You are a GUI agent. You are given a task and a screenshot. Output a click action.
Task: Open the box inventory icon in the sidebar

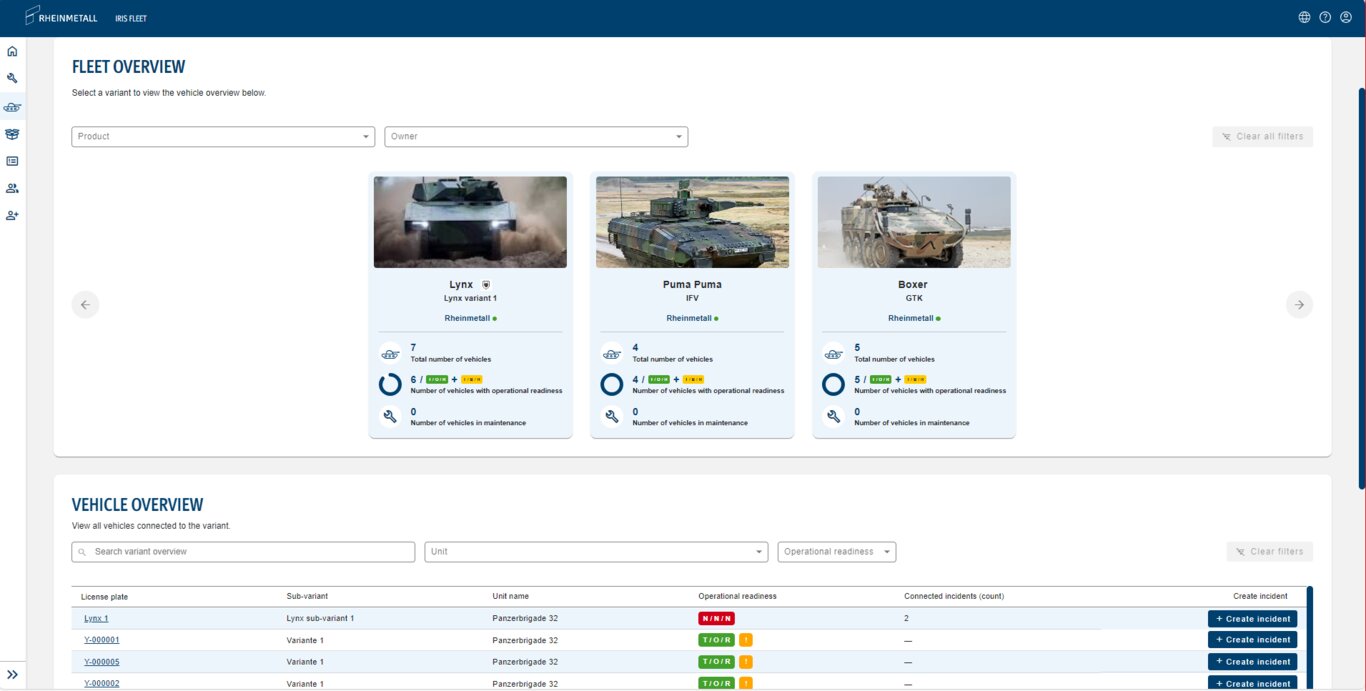coord(12,134)
